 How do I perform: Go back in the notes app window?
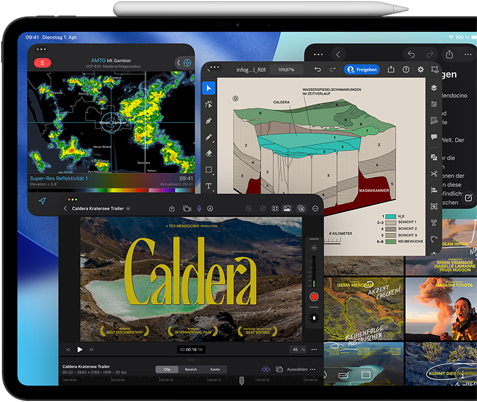coord(338,54)
